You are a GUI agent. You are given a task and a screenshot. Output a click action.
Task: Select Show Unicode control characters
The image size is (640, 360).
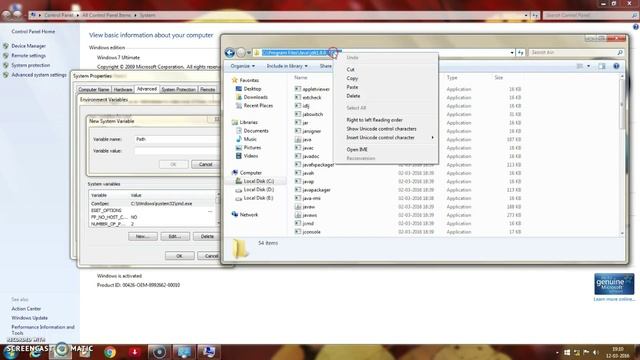pos(382,129)
